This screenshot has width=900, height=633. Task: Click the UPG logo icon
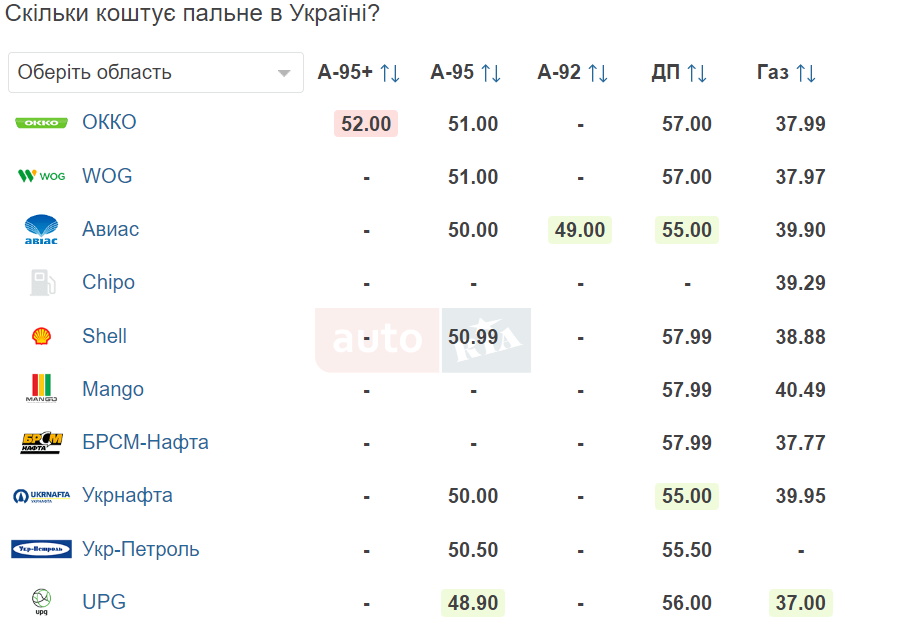coord(41,602)
